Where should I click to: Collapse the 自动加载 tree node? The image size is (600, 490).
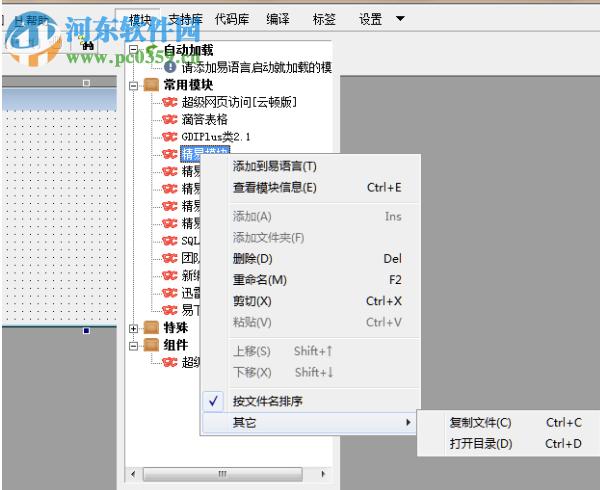(x=133, y=49)
